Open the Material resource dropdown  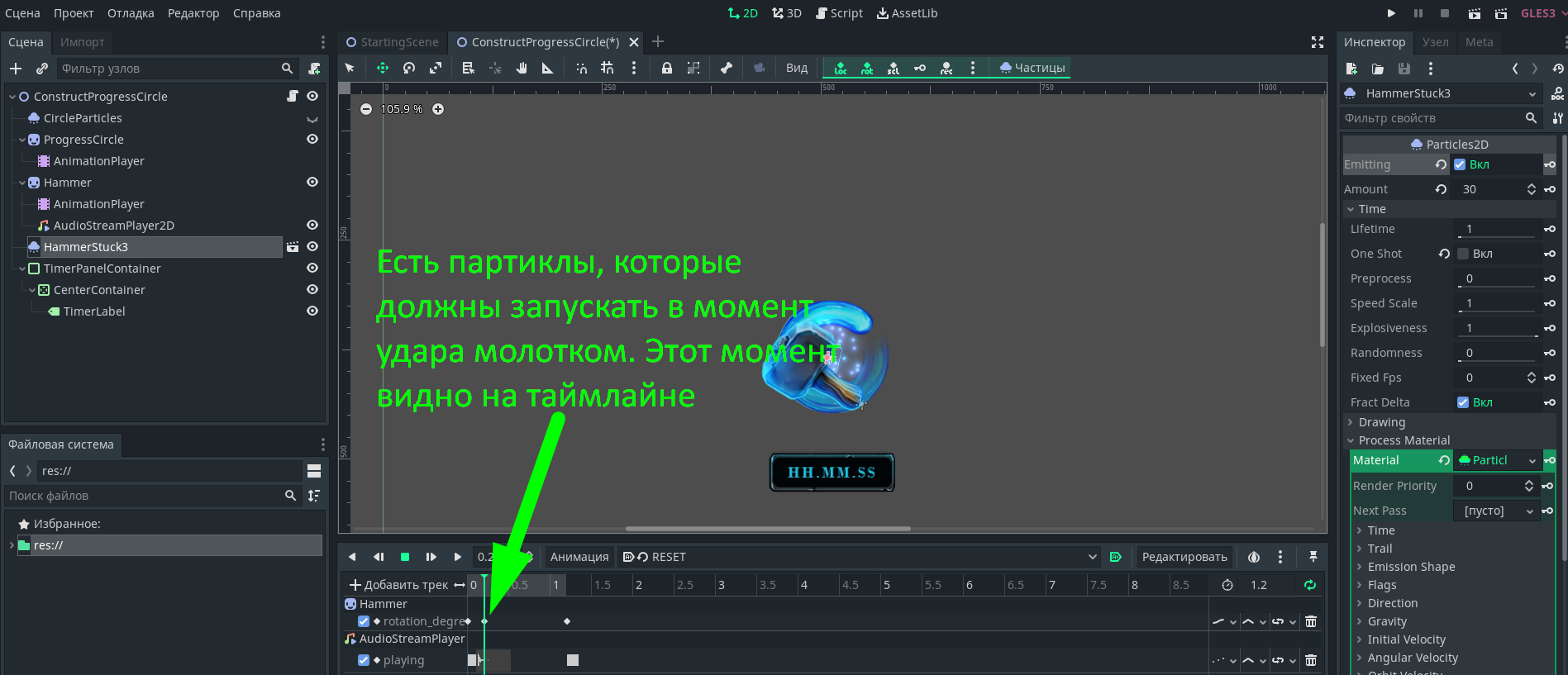click(x=1532, y=460)
